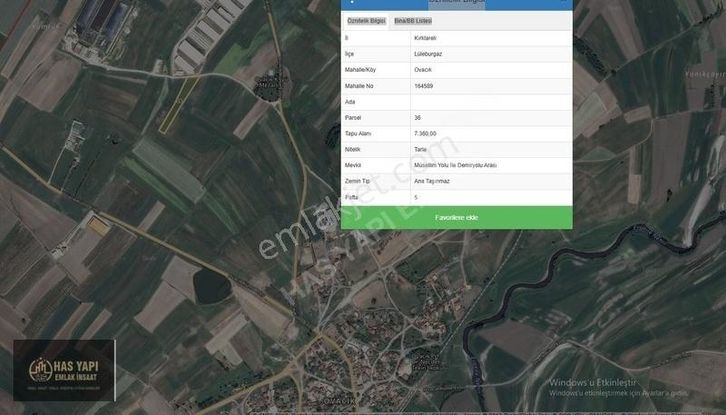Screen dimensions: 726x415
Task: Click the yellow outlined parcel on the map
Action: pos(180,105)
